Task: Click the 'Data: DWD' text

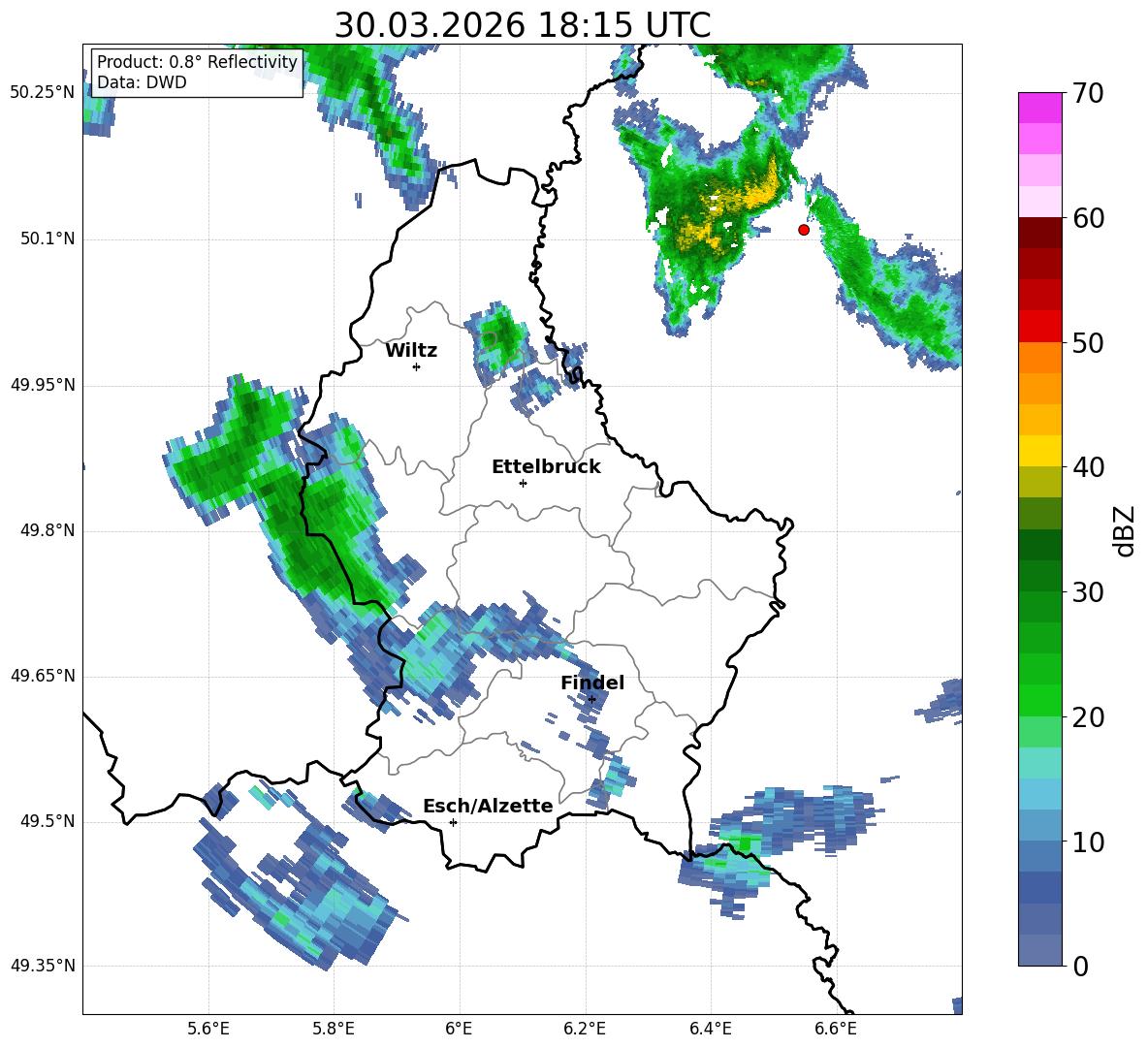Action: [x=142, y=82]
